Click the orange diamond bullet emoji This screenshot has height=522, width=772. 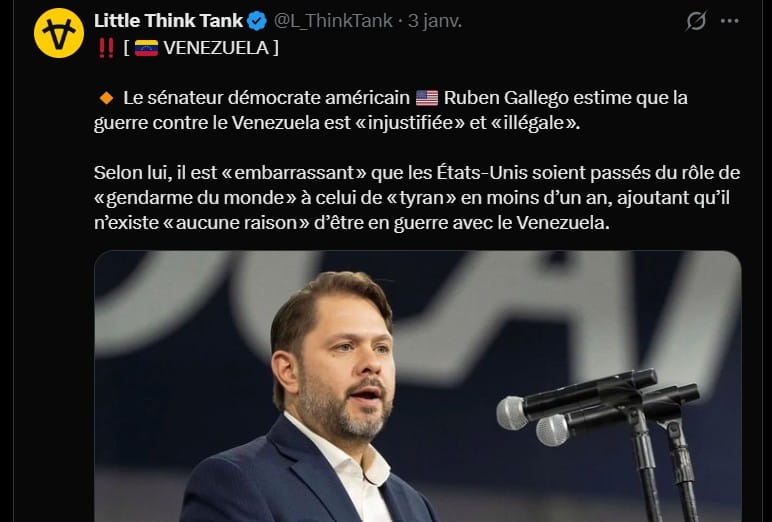[x=105, y=98]
